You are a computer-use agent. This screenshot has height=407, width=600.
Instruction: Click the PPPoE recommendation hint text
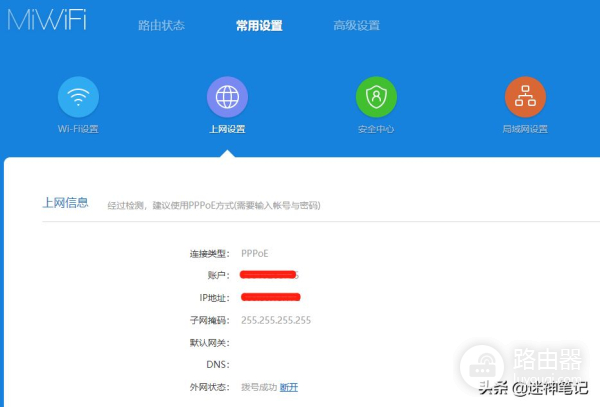[x=214, y=206]
